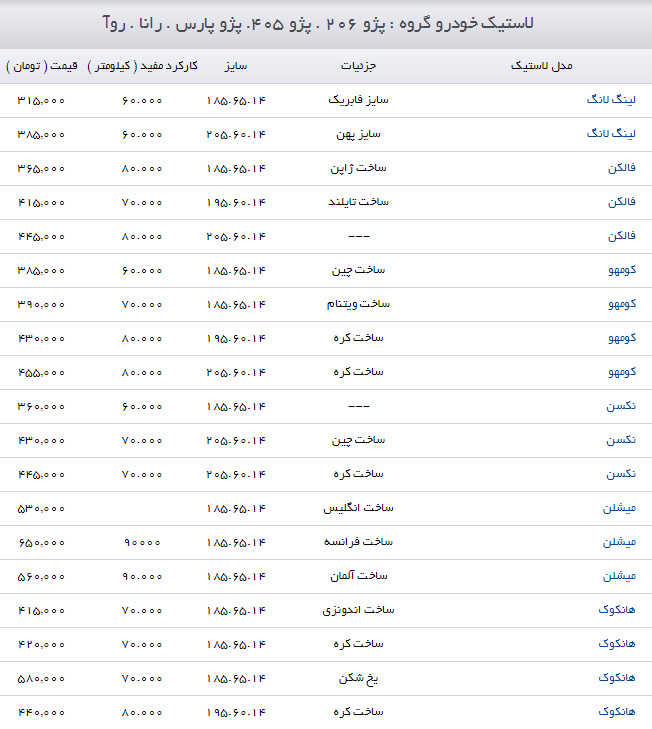Select size ۱۹۵.۶۰.۱۴ in ساخت تایلند row

(x=236, y=202)
